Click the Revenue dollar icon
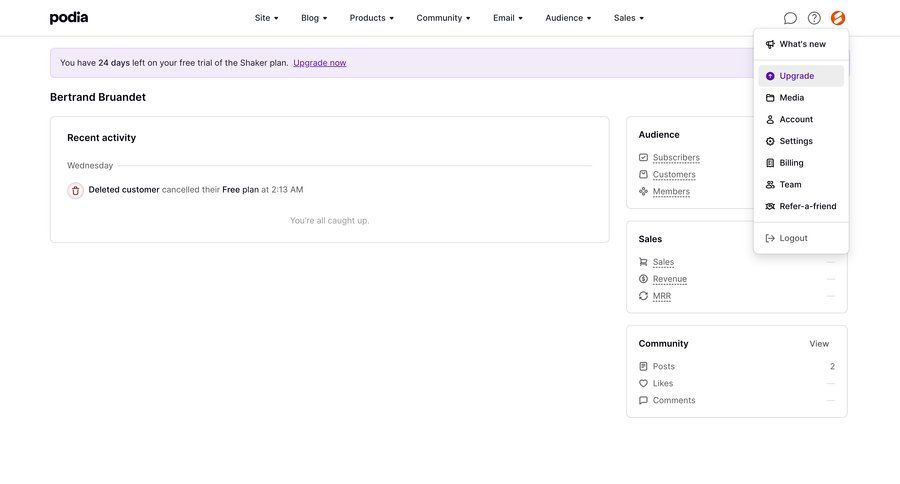Viewport: 900px width, 484px height. click(x=643, y=279)
